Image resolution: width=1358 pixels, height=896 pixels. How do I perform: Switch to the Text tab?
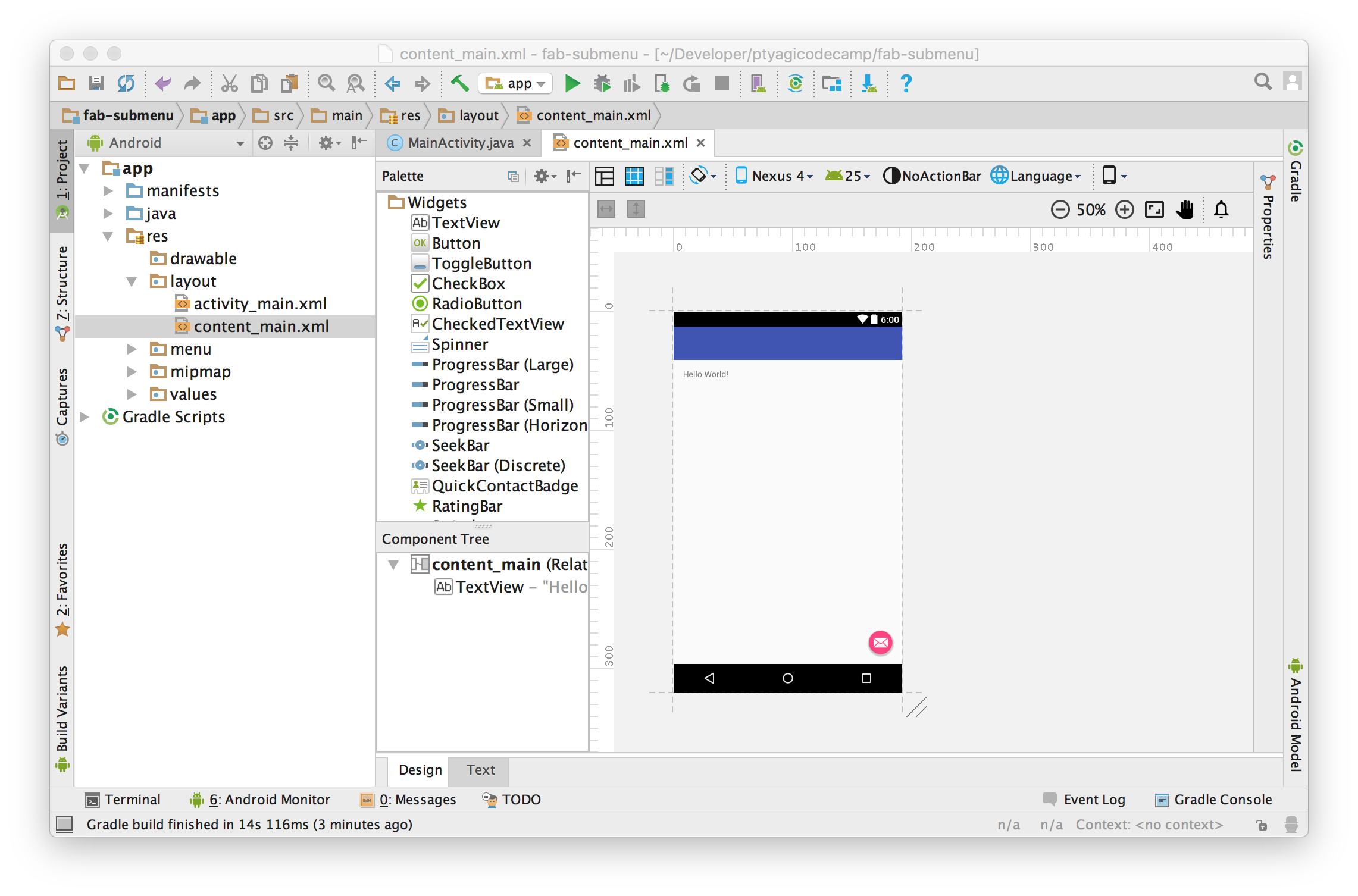pyautogui.click(x=480, y=770)
